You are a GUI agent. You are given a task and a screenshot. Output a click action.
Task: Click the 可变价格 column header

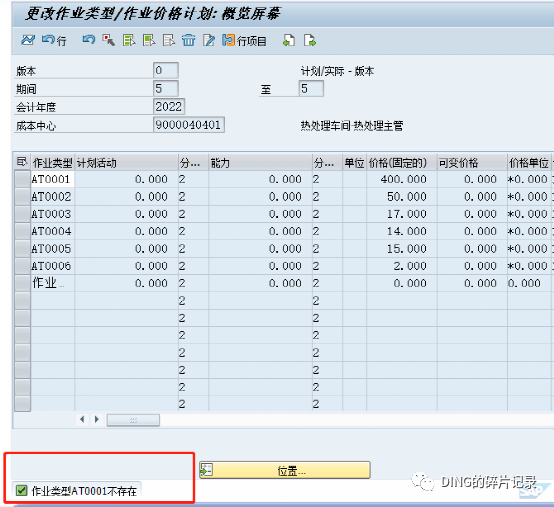coord(472,163)
